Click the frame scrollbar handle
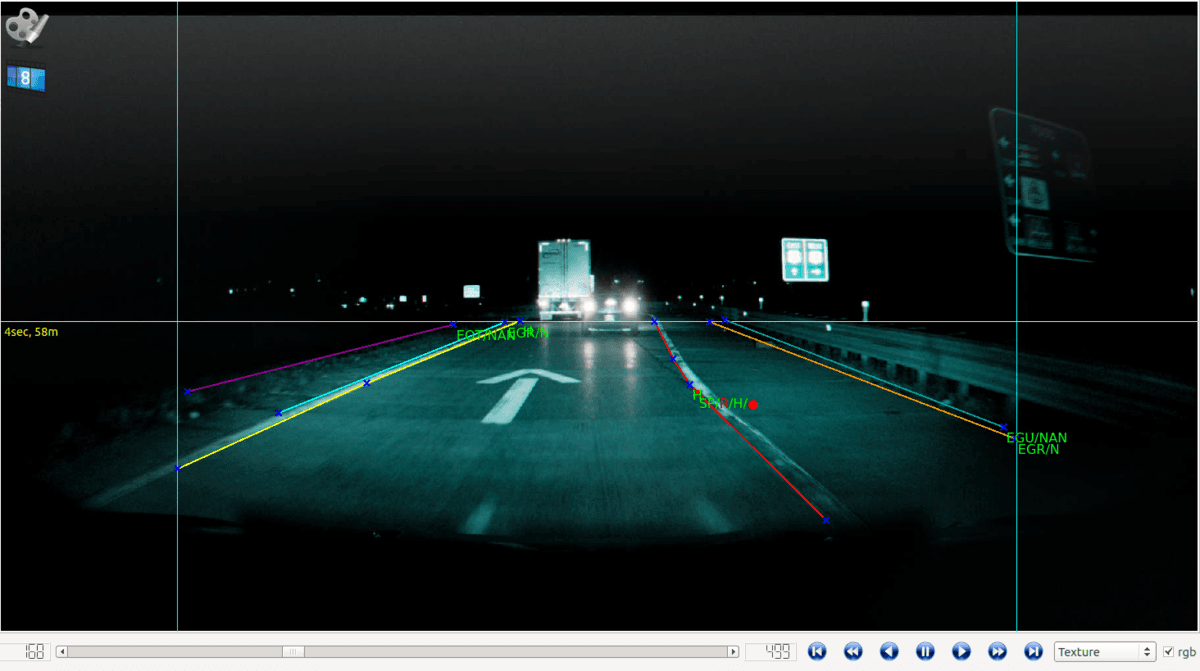 point(294,652)
